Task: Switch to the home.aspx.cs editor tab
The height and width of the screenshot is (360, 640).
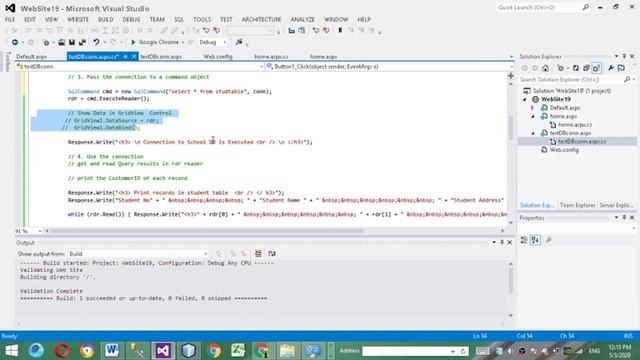Action: (x=271, y=57)
